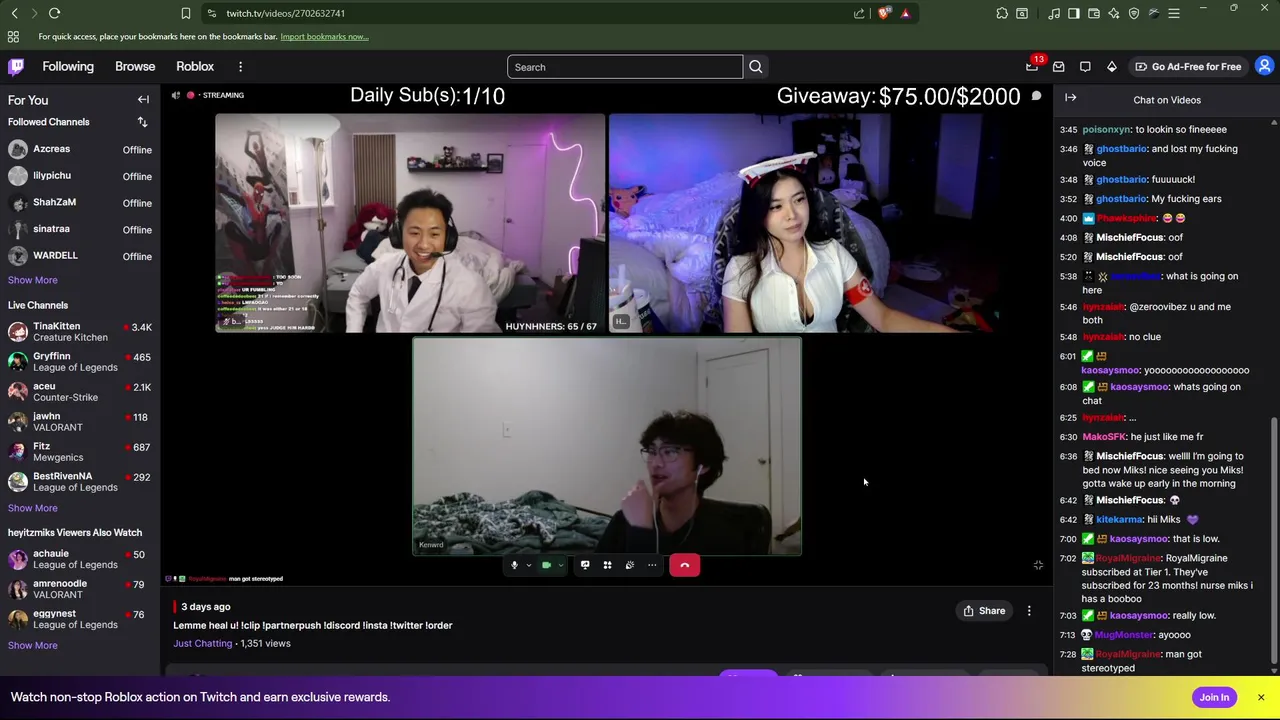Open the apps grid icon in the bookmarks bar

click(13, 37)
